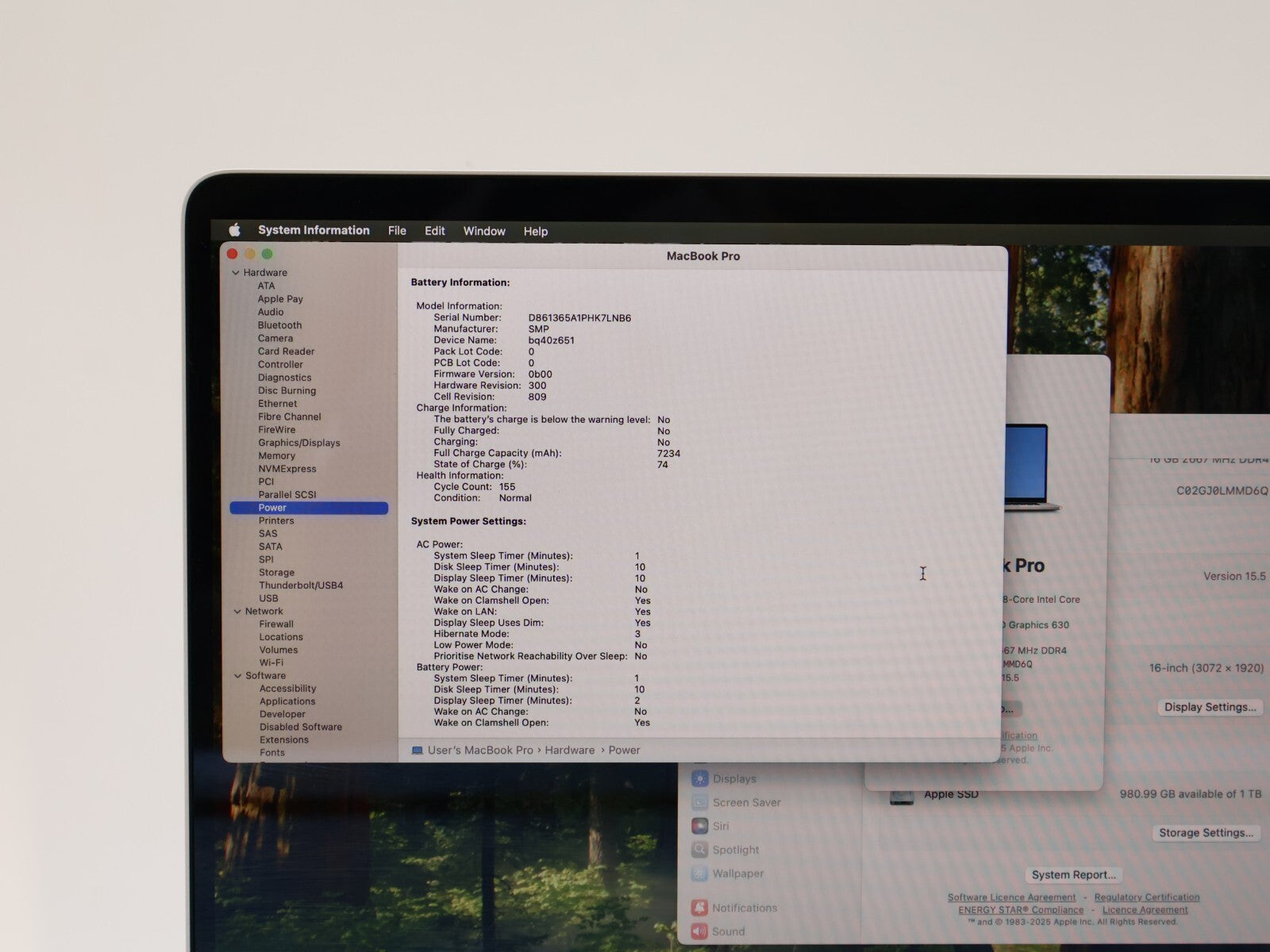
Task: Select Camera in the sidebar
Action: pyautogui.click(x=275, y=338)
